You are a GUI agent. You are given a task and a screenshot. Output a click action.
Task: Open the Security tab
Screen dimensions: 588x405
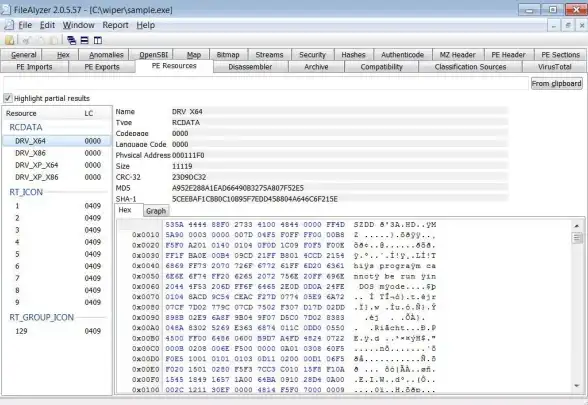coord(313,55)
